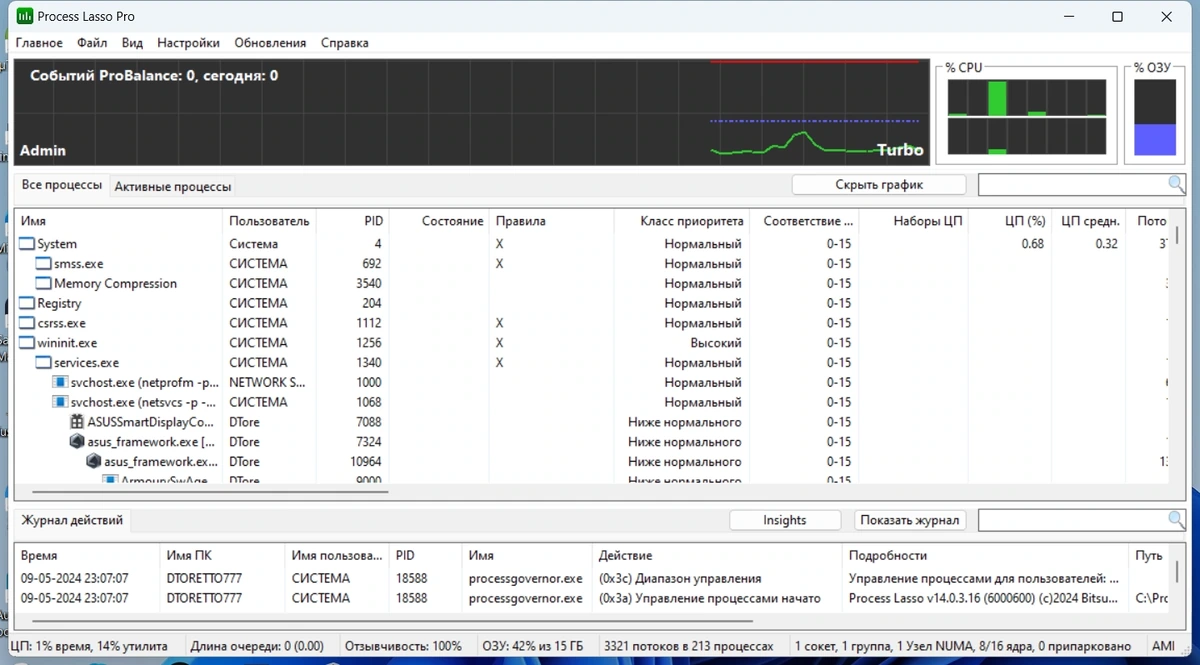Sort by the ЦП (%) column header
1200x665 pixels.
coord(1009,221)
